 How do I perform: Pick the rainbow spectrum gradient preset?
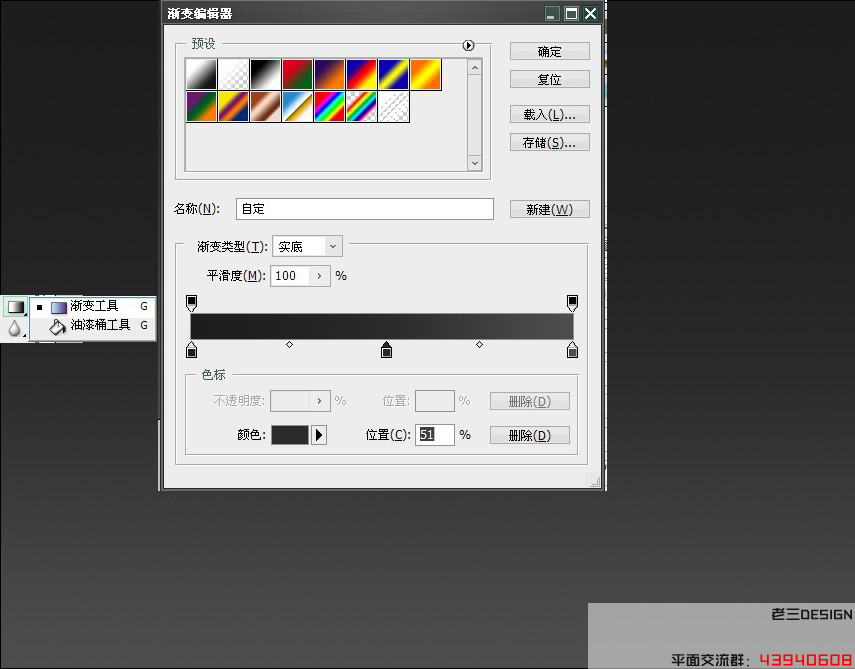[x=329, y=106]
